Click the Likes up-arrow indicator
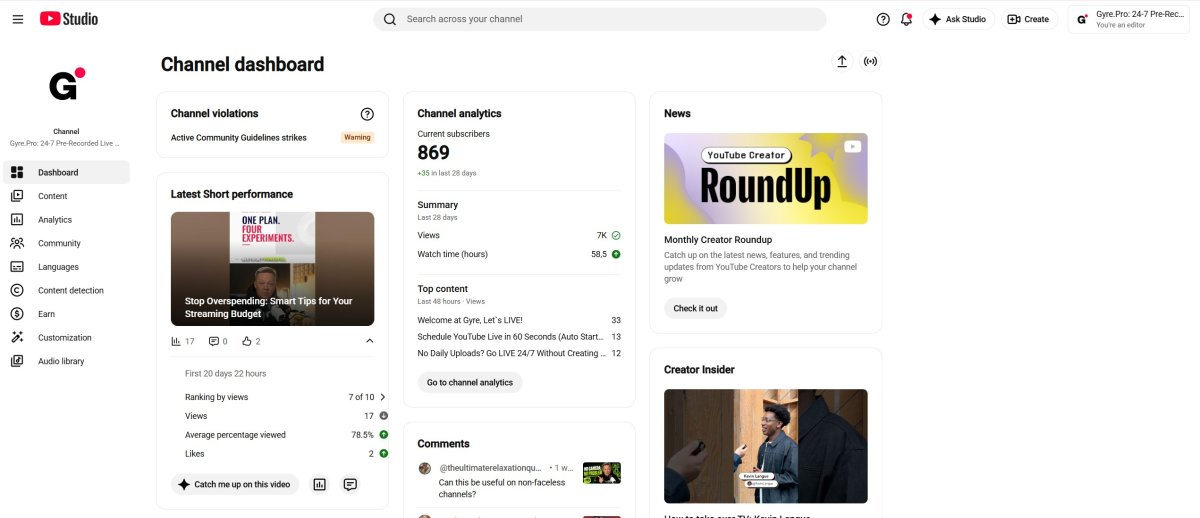1200x518 pixels. [x=384, y=454]
